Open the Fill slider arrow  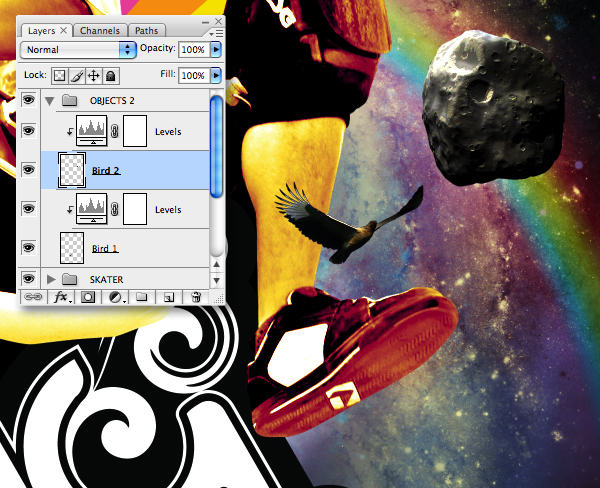(x=216, y=75)
